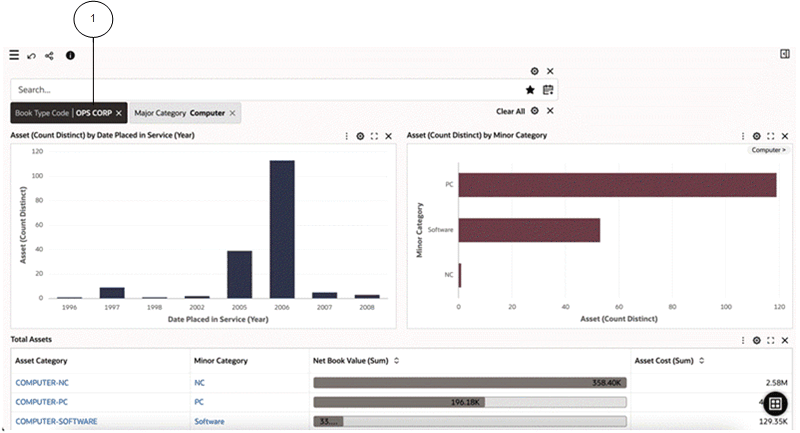Viewport: 800px width, 433px height.
Task: Toggle the side panel icon at top right
Action: 785,54
